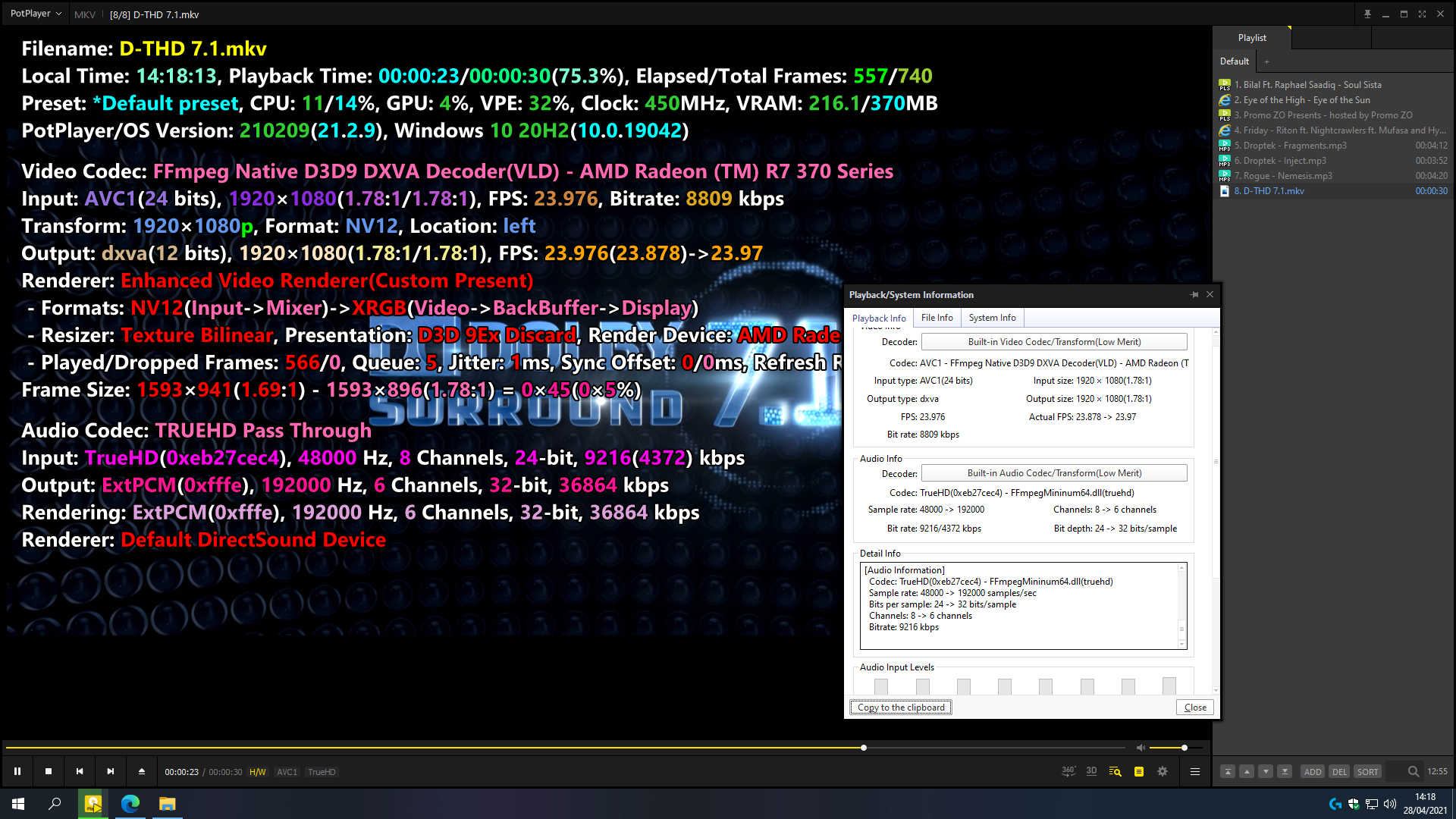
Task: Move playlist item down
Action: (1266, 771)
